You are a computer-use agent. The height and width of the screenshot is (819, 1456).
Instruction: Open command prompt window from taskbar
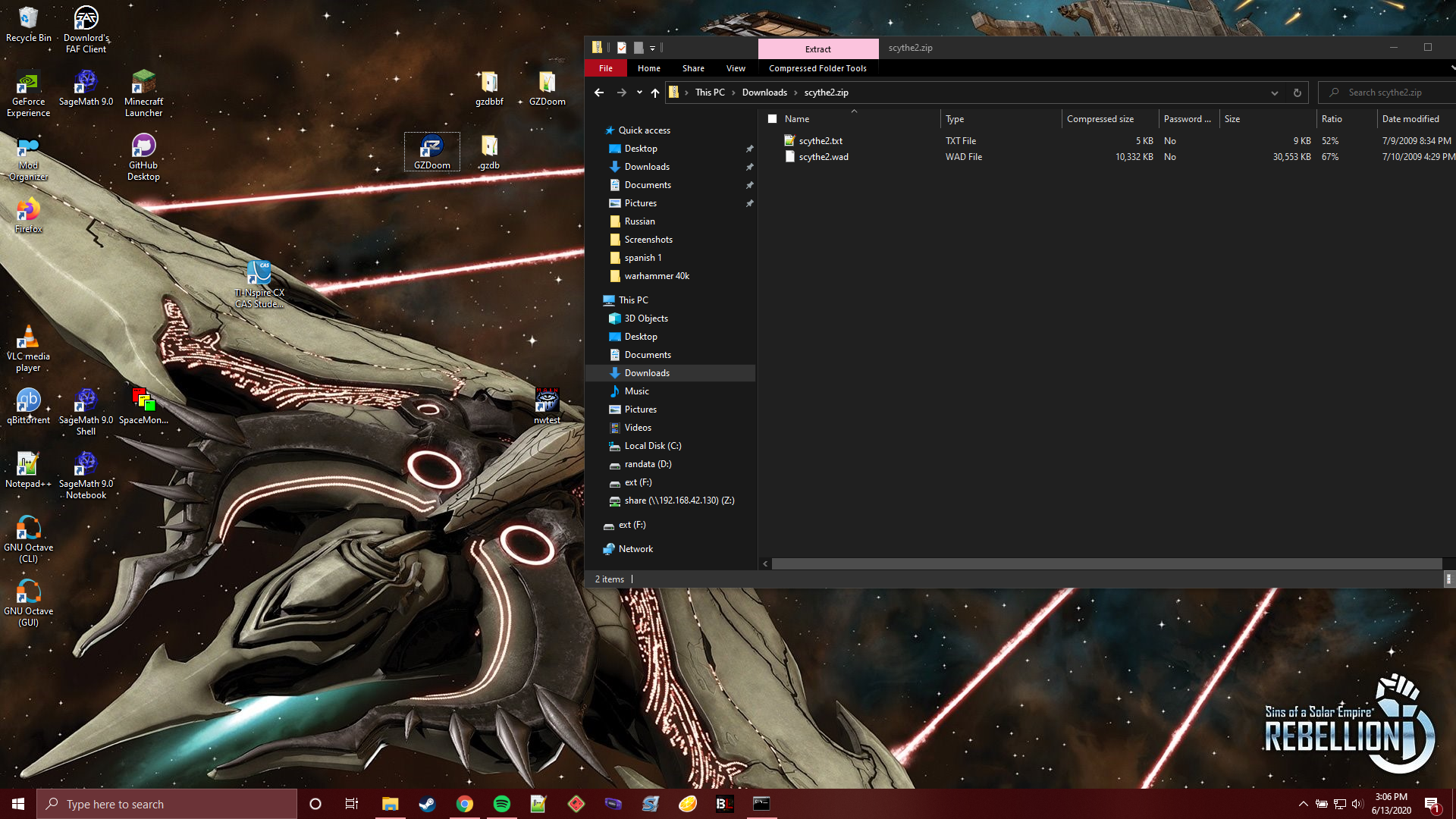[761, 804]
